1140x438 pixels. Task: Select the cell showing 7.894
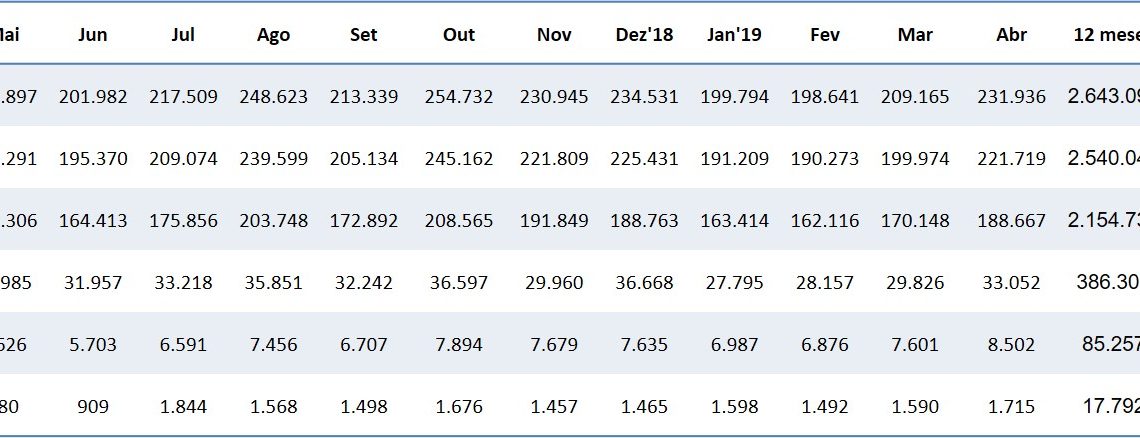tap(459, 345)
